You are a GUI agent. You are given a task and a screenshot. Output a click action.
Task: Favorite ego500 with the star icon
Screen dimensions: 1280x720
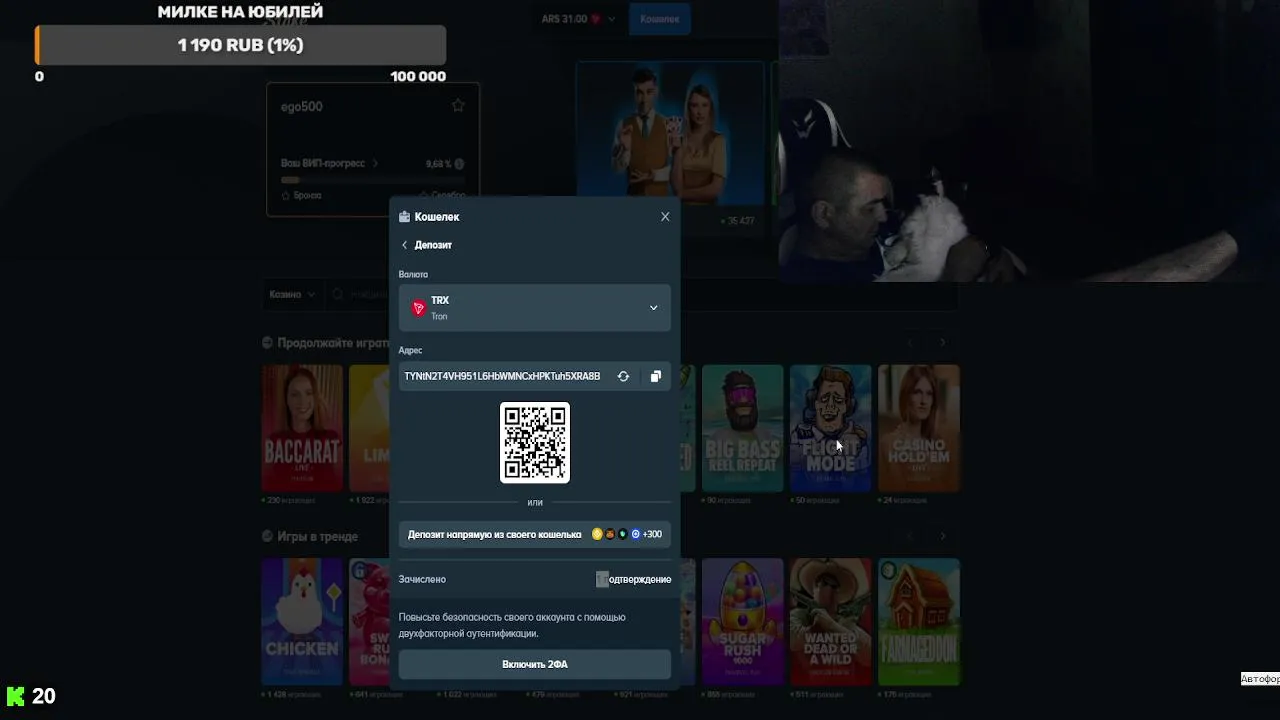(x=458, y=106)
